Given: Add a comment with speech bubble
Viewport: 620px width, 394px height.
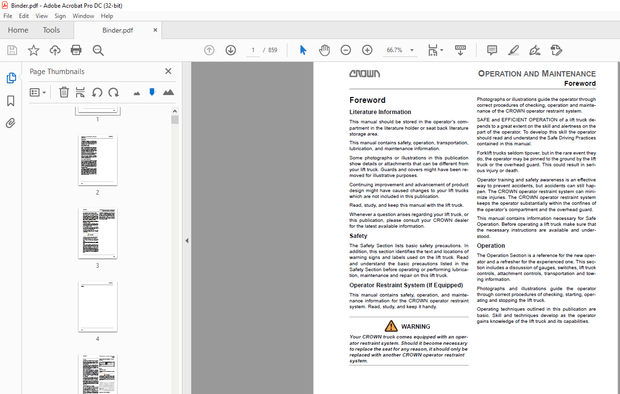Looking at the screenshot, I should click(x=492, y=50).
